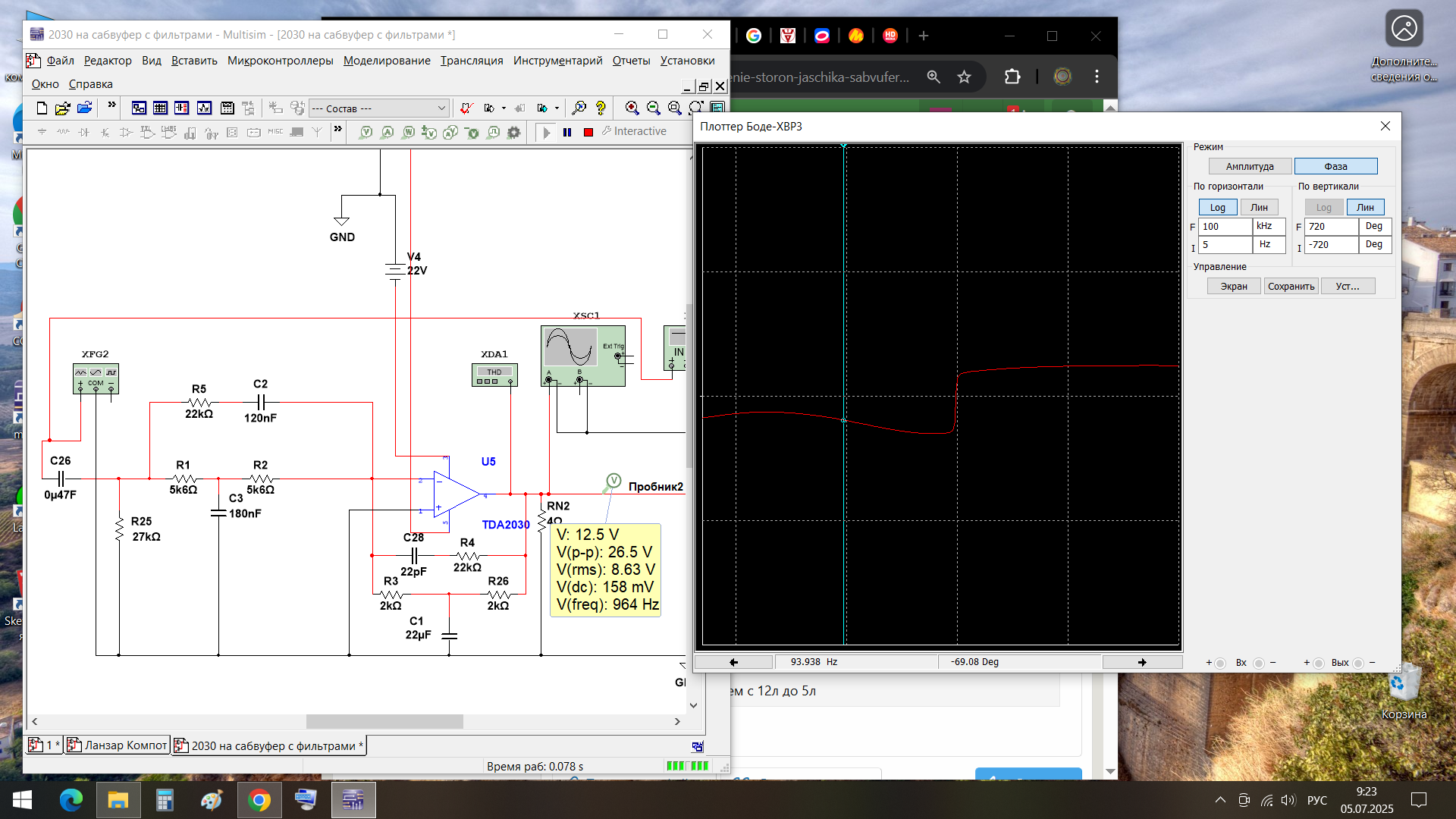Open probe settings gear icon

(514, 133)
